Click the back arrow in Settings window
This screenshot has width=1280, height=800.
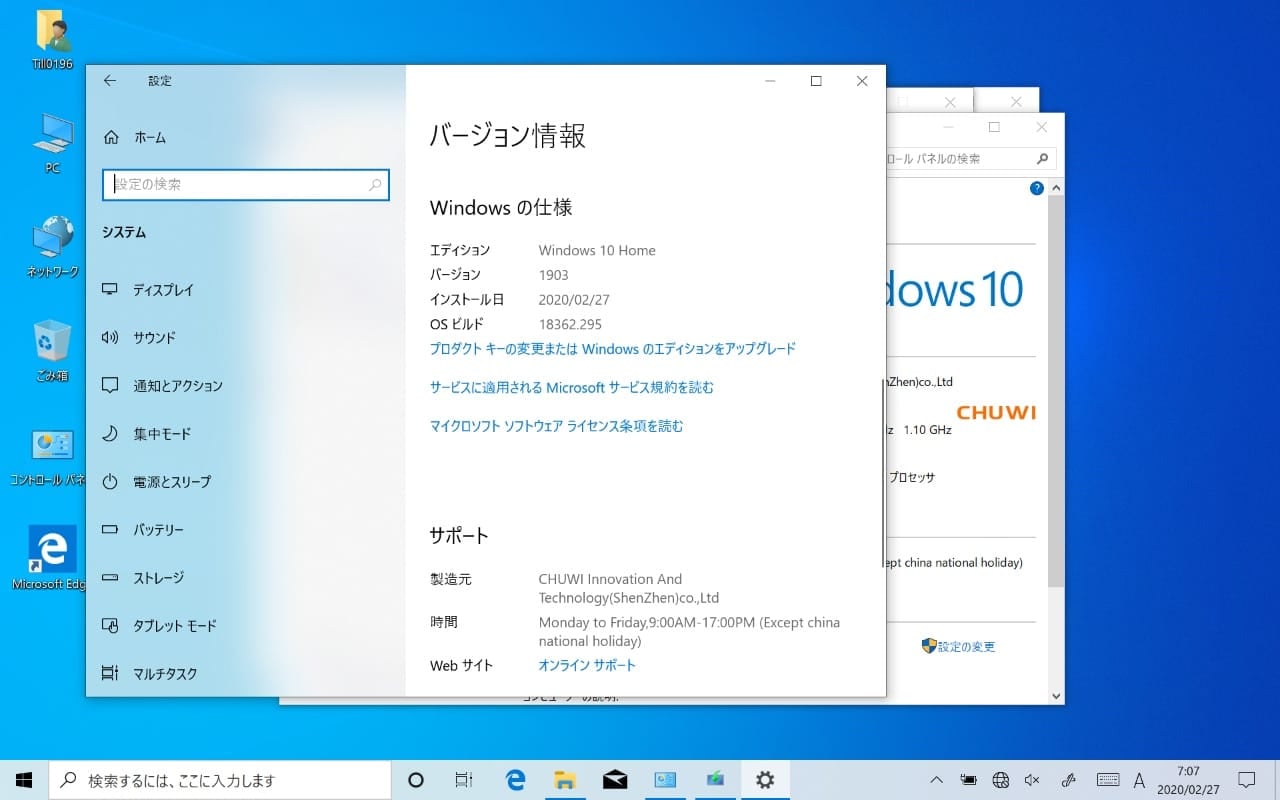coord(110,81)
